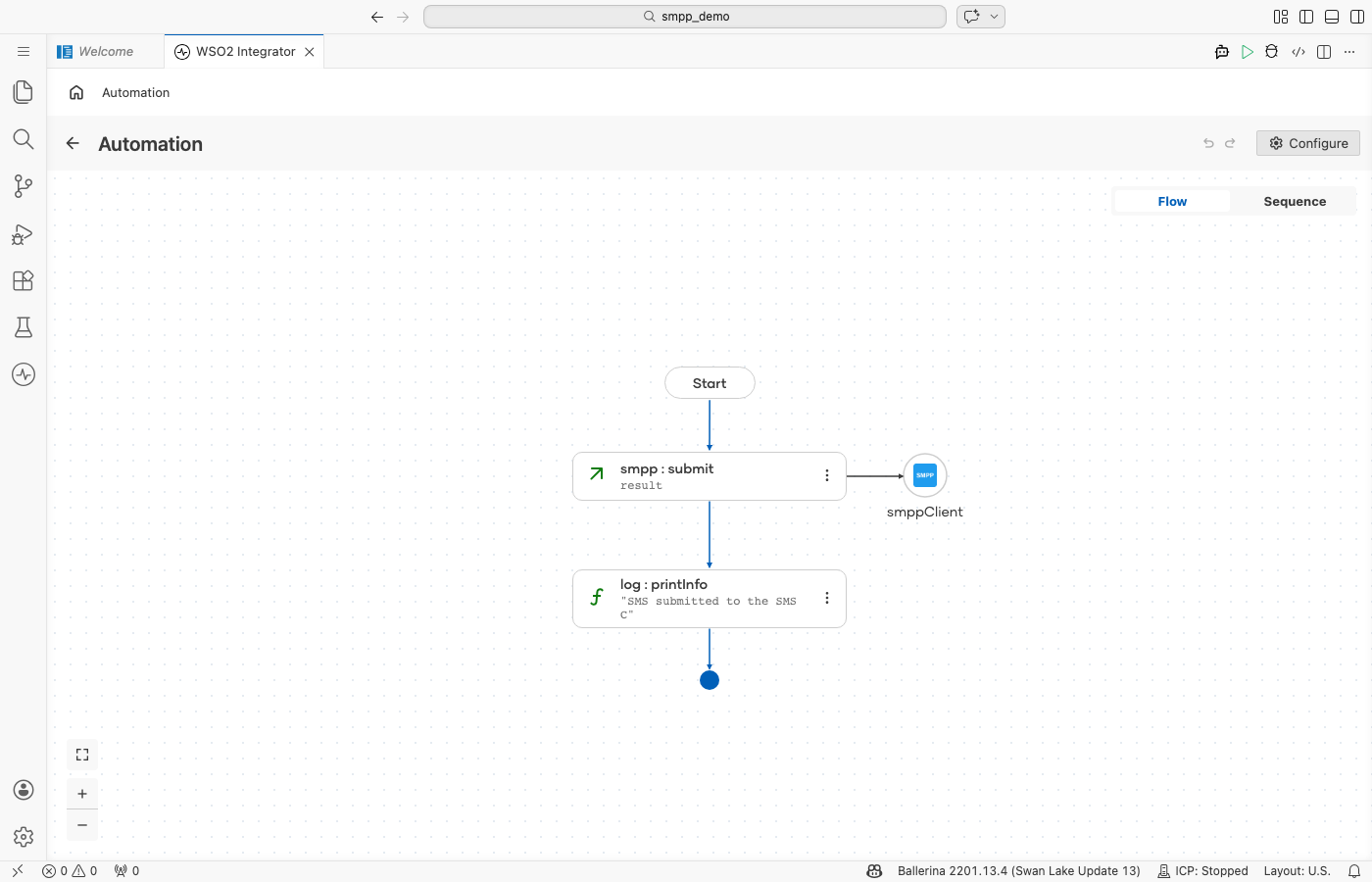Zoom out on the flow canvas
The width and height of the screenshot is (1372, 882).
coord(82,825)
